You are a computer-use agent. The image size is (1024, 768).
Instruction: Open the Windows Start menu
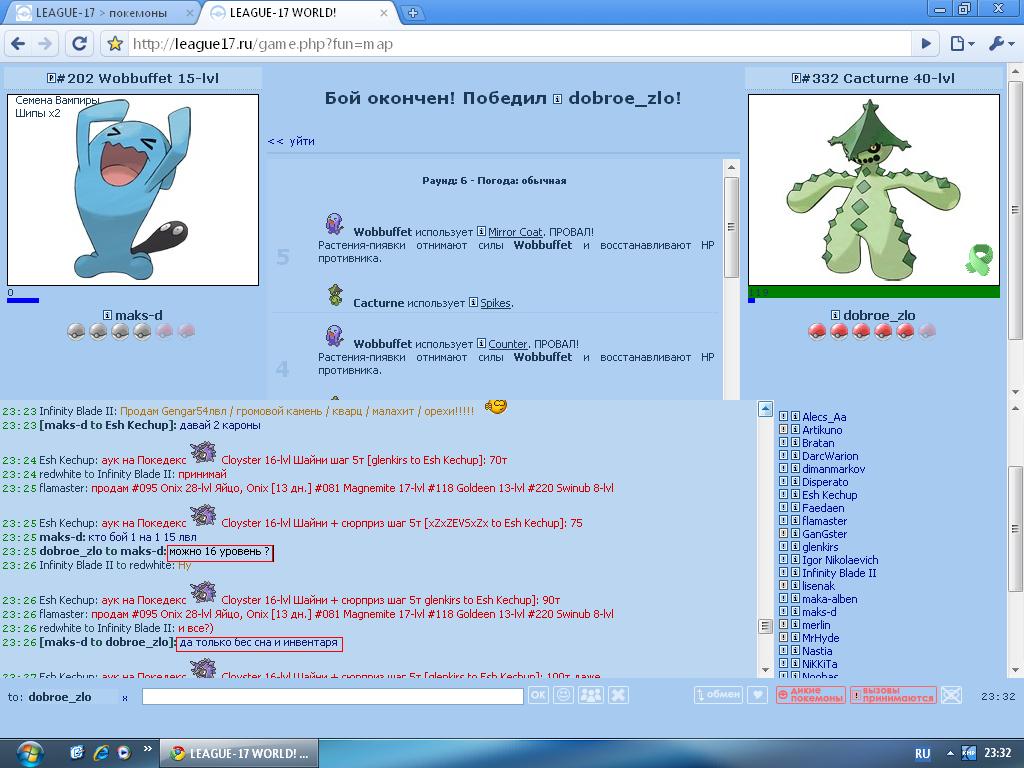tap(29, 754)
